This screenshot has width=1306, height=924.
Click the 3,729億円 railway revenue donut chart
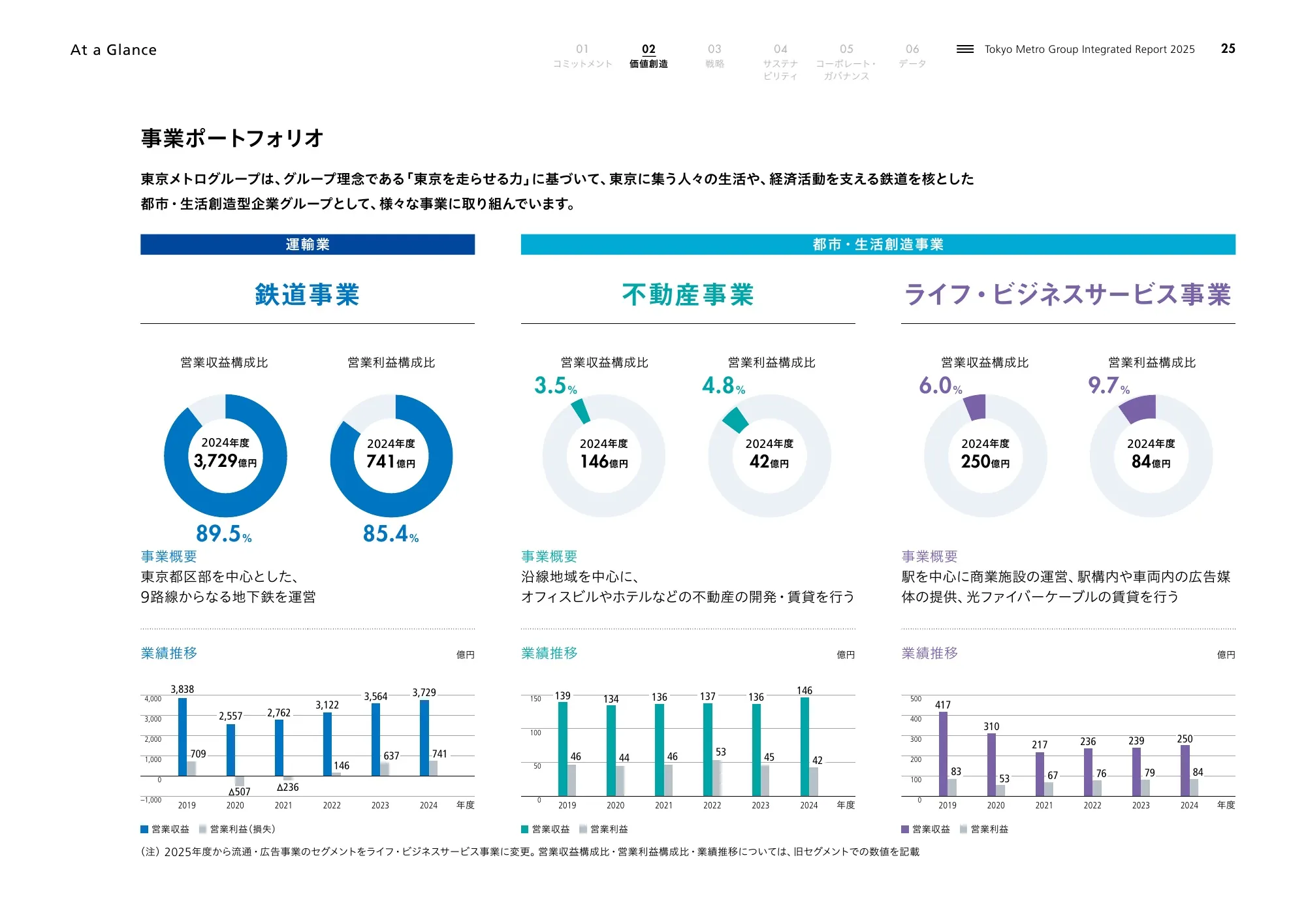coord(225,456)
